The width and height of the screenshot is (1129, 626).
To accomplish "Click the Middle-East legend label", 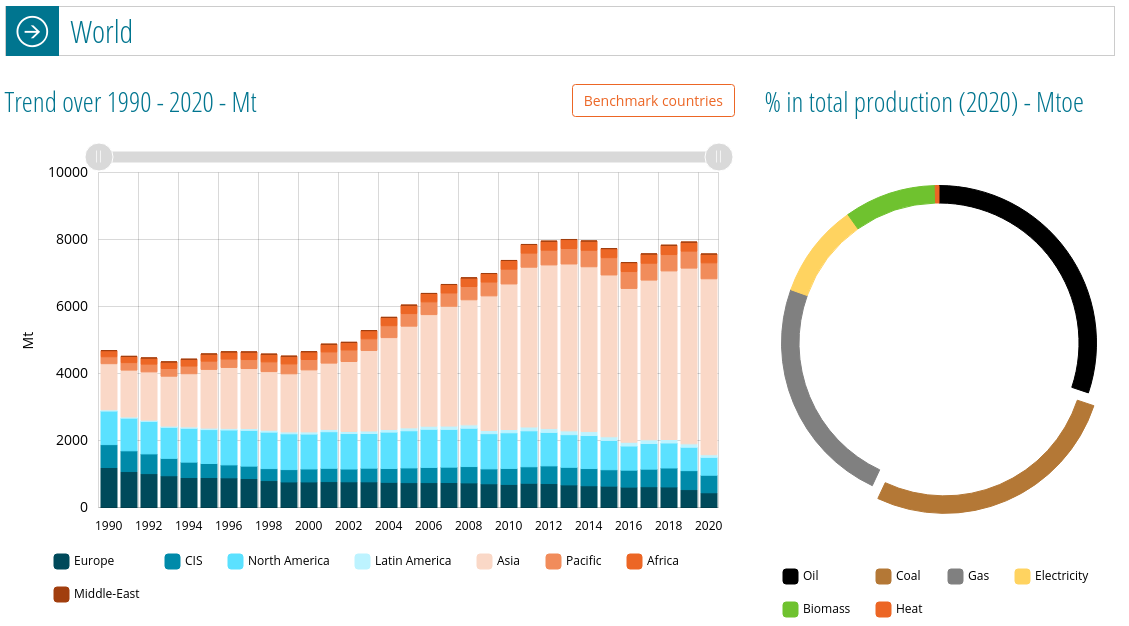I will 107,594.
